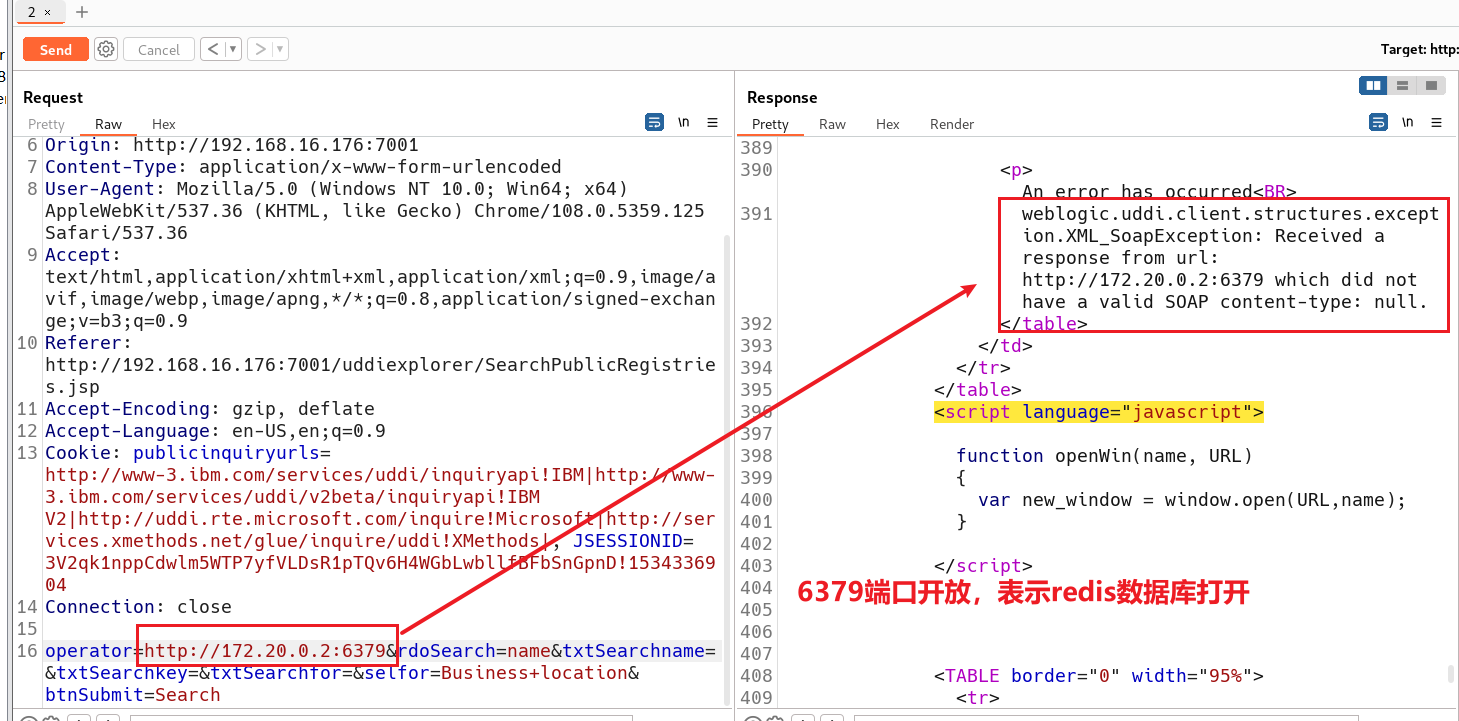Click btnSubmit=Search in request body
The width and height of the screenshot is (1459, 721).
(133, 695)
